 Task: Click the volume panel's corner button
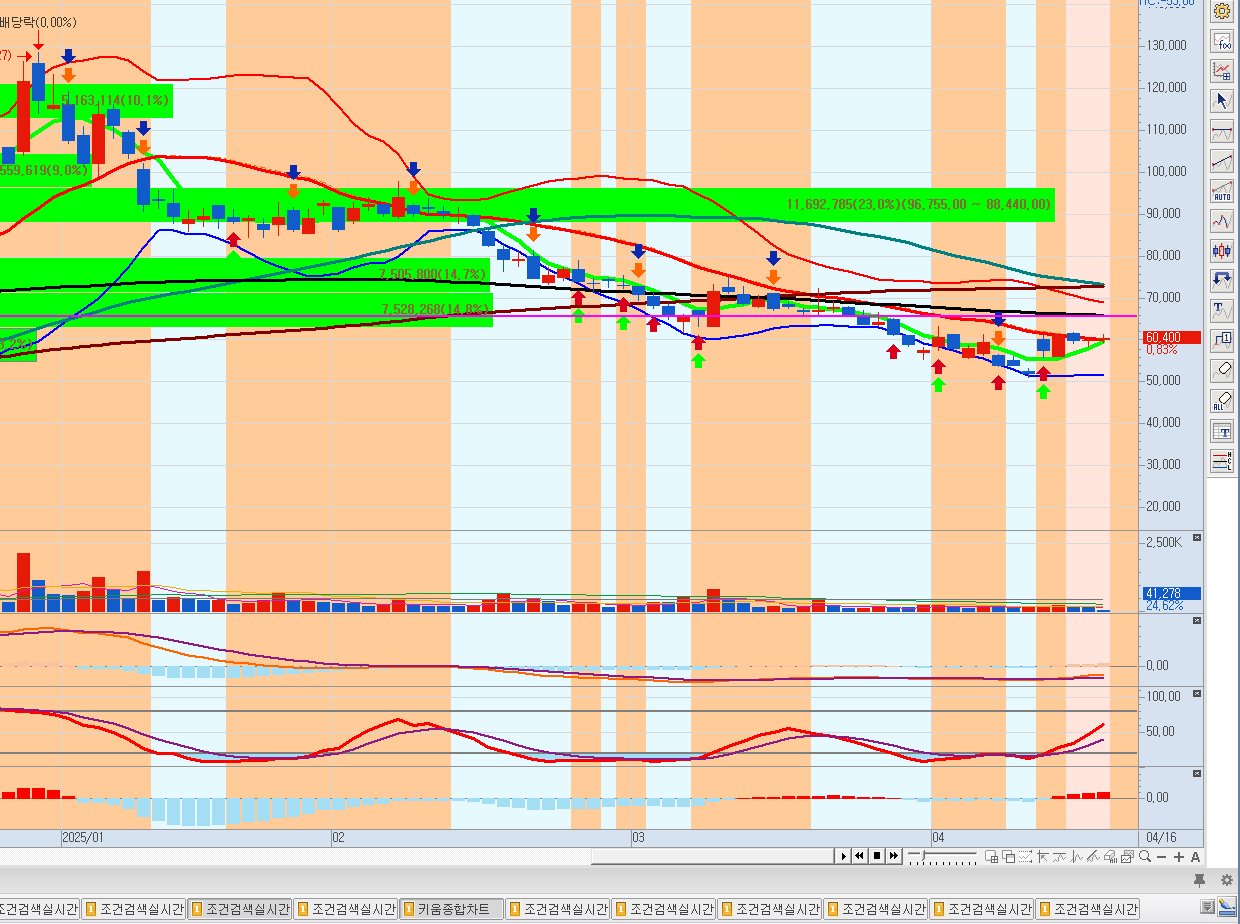coord(1197,537)
